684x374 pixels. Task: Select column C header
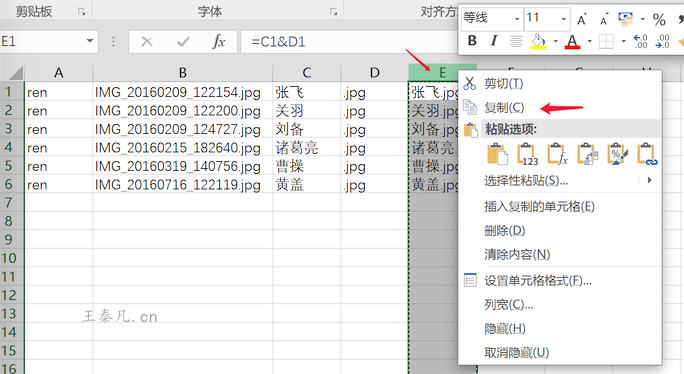(x=307, y=72)
